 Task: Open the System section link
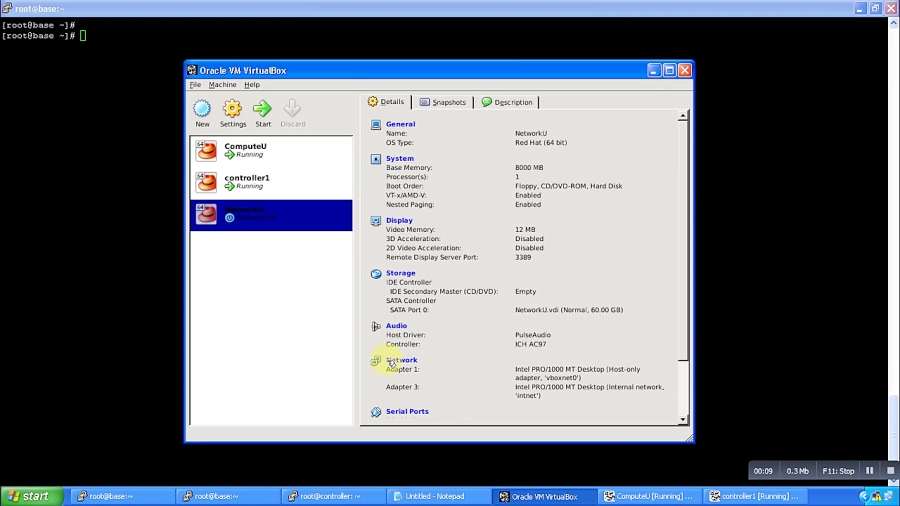[x=399, y=158]
